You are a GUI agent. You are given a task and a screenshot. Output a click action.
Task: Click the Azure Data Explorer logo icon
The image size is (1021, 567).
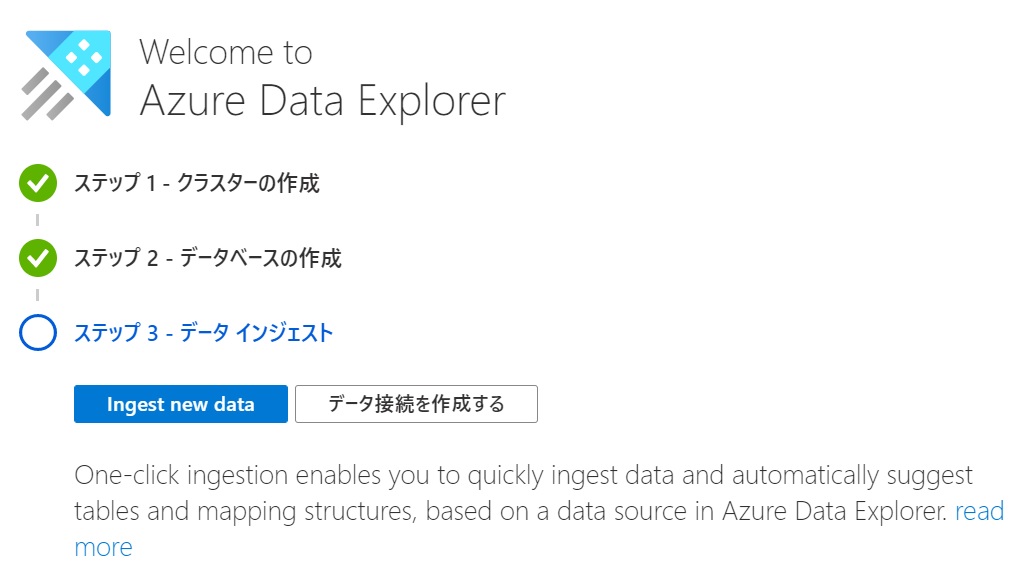[66, 75]
